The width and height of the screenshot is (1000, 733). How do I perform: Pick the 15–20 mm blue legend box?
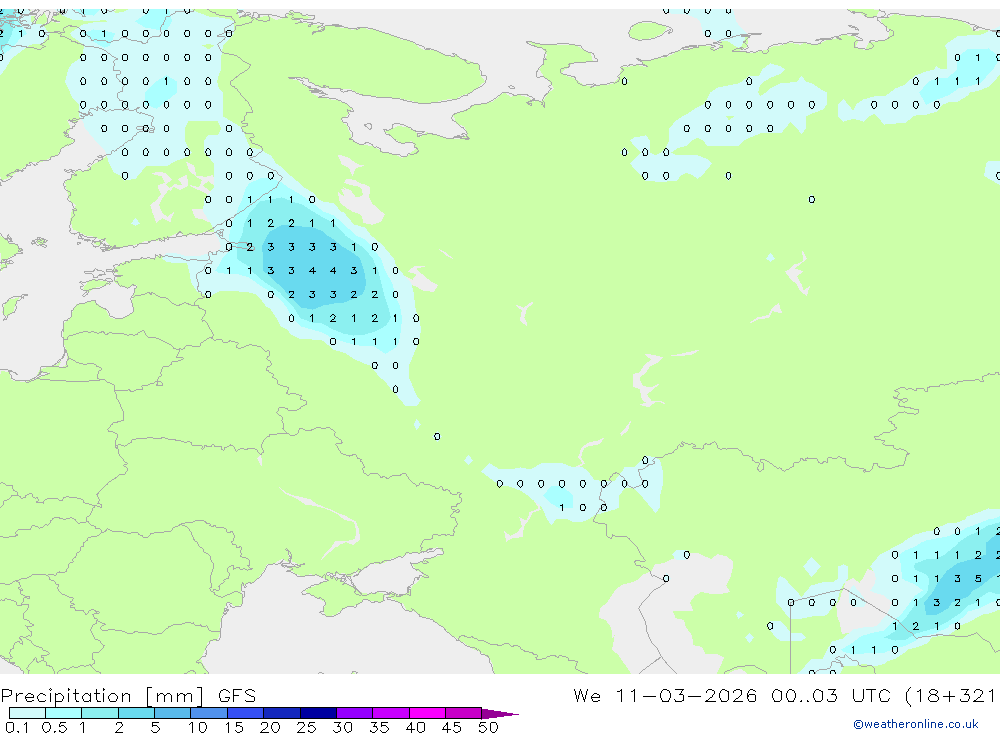(x=246, y=713)
